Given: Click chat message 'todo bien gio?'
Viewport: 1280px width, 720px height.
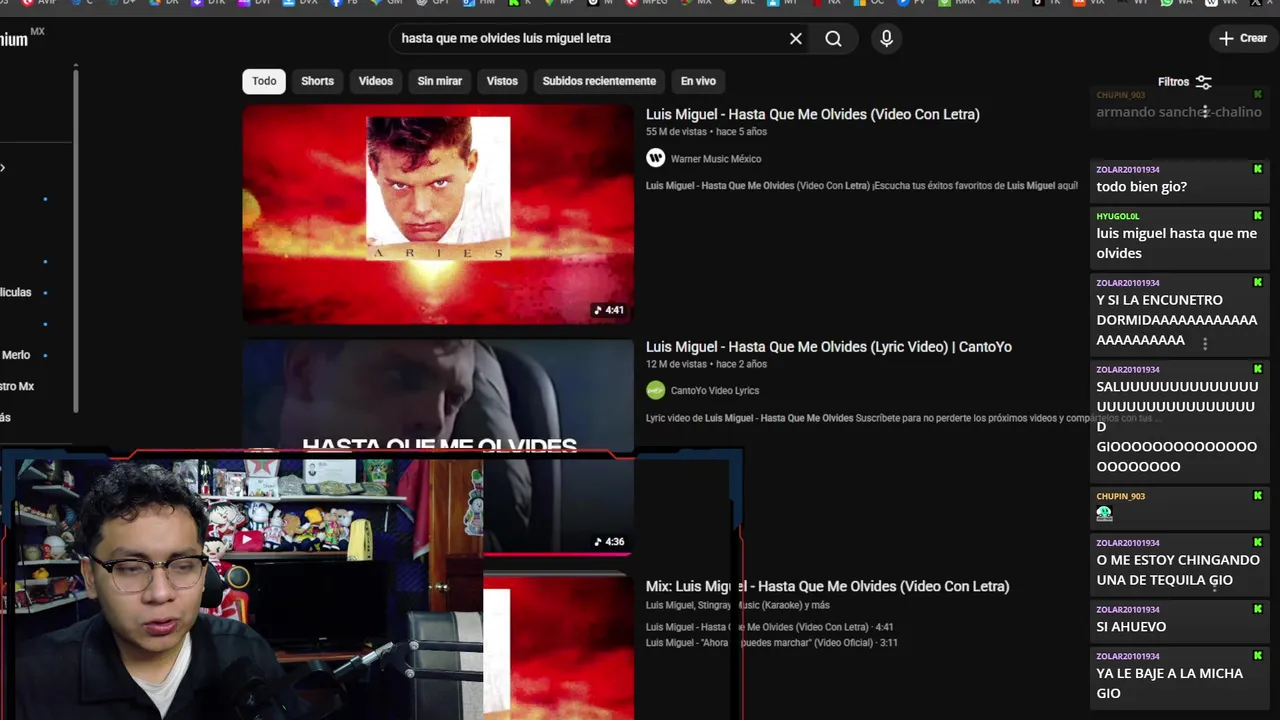Looking at the screenshot, I should (1141, 187).
